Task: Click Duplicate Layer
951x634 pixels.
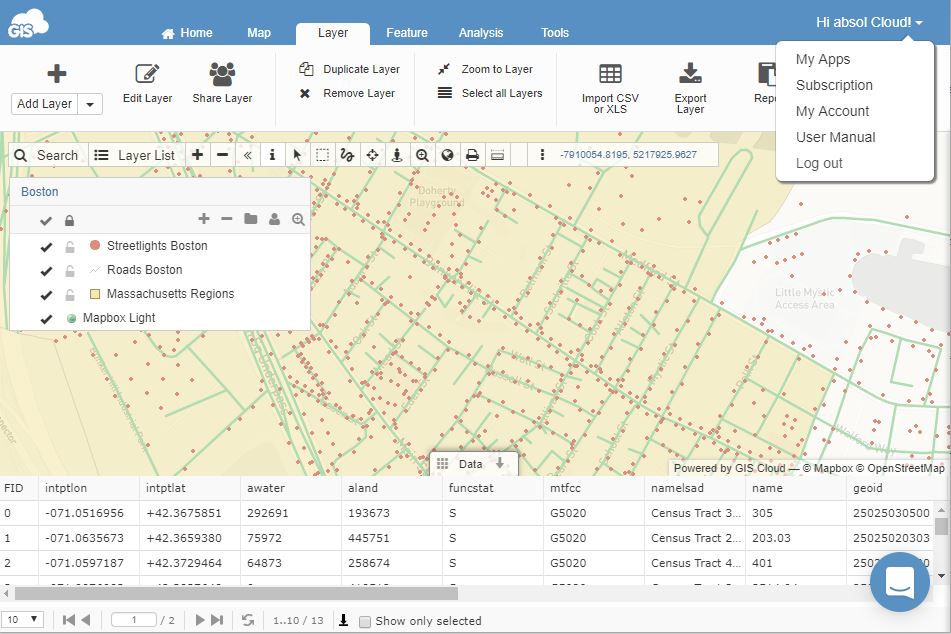Action: [x=349, y=69]
